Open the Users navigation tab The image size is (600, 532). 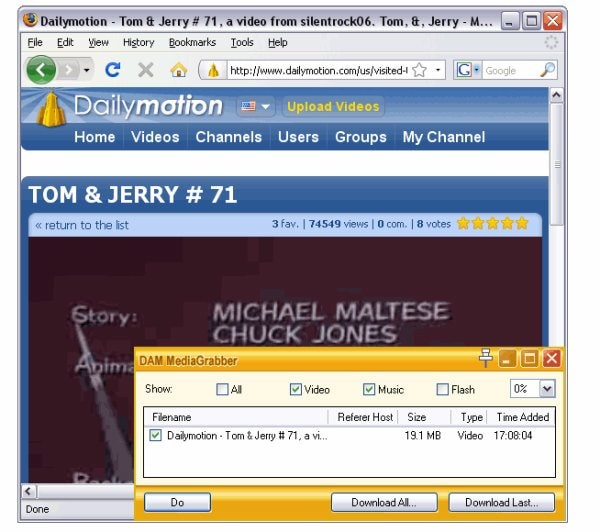click(x=298, y=137)
